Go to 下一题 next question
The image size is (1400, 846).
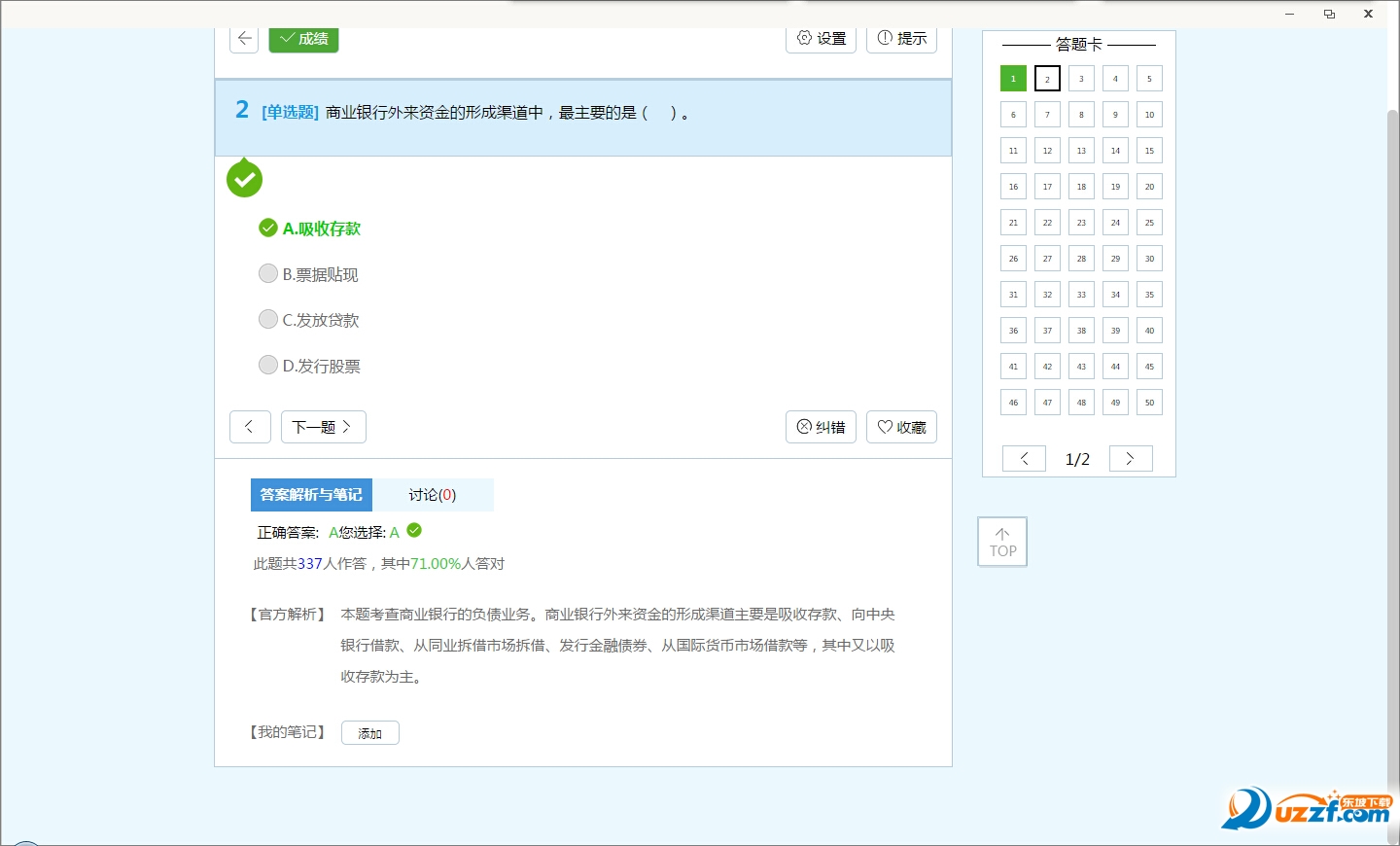coord(324,427)
